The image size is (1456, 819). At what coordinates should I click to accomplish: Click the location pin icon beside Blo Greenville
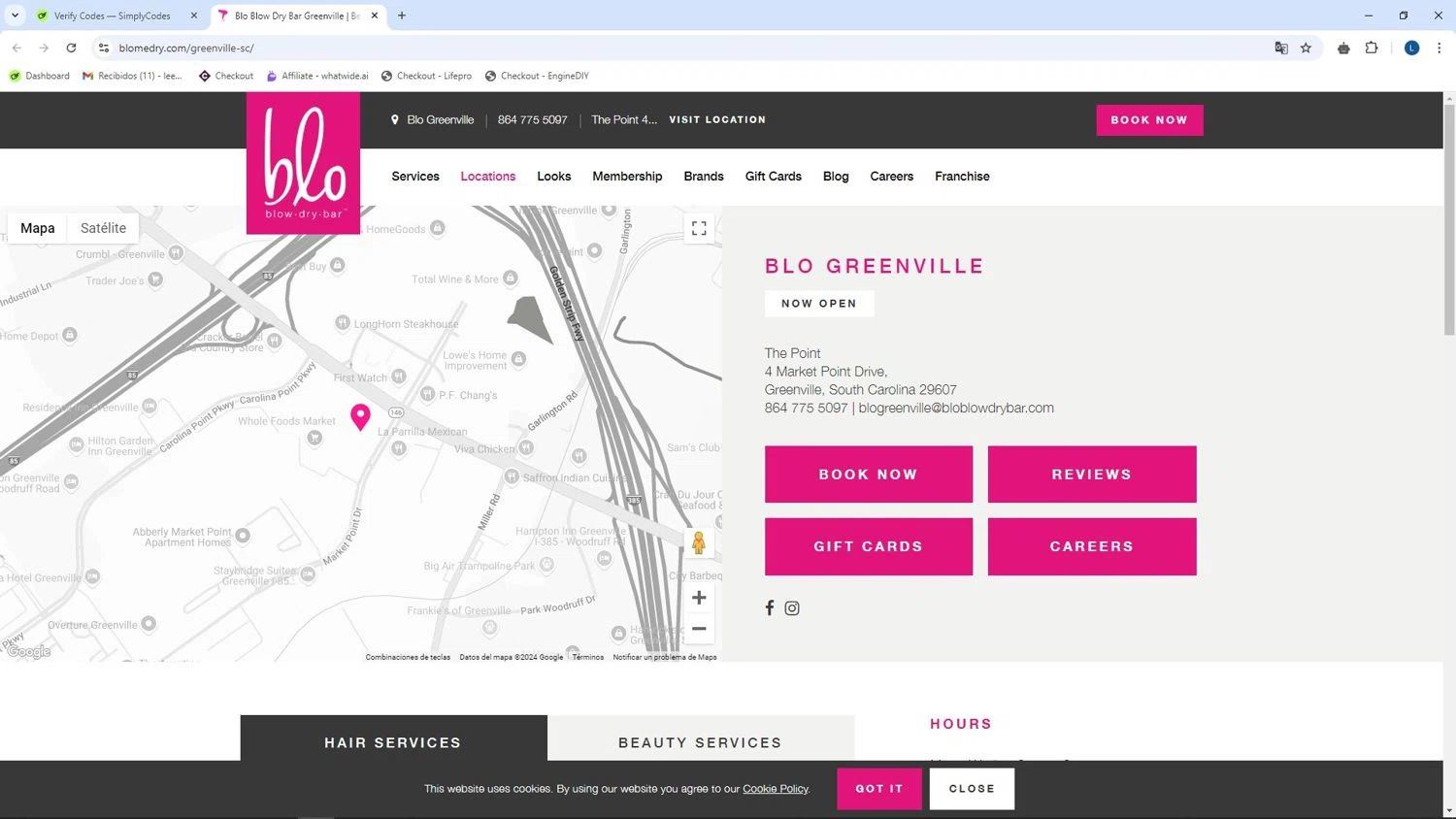pyautogui.click(x=395, y=120)
